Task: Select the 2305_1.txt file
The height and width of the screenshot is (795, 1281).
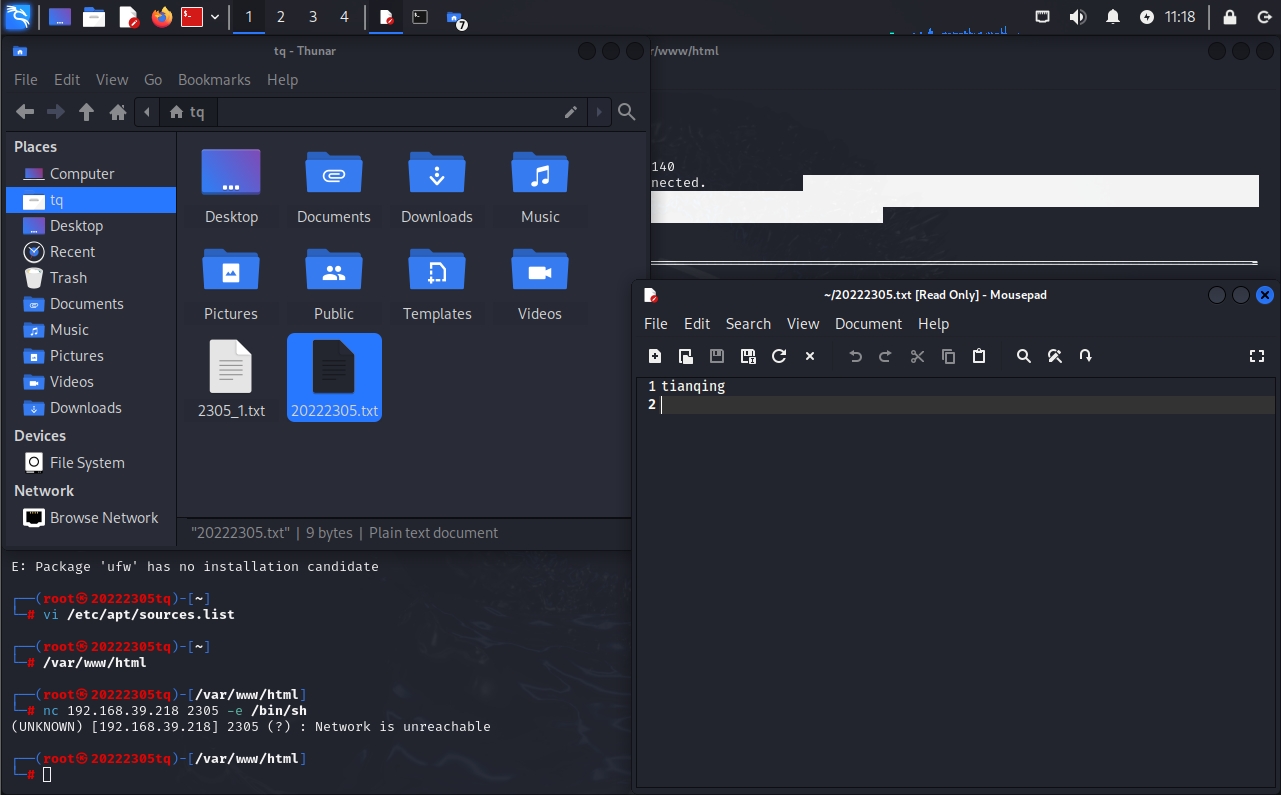Action: (231, 378)
